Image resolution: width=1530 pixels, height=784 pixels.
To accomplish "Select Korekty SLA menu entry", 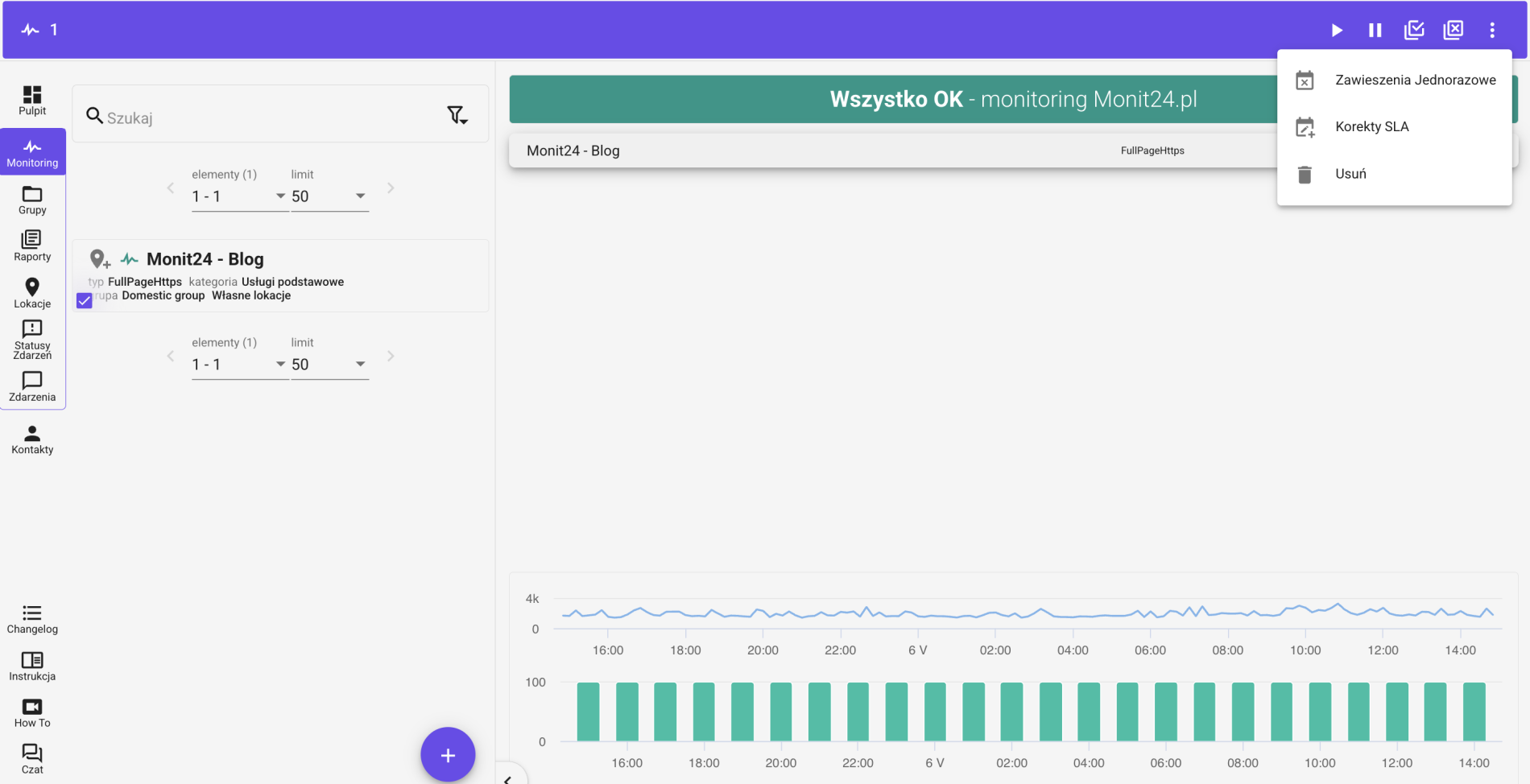I will point(1395,126).
